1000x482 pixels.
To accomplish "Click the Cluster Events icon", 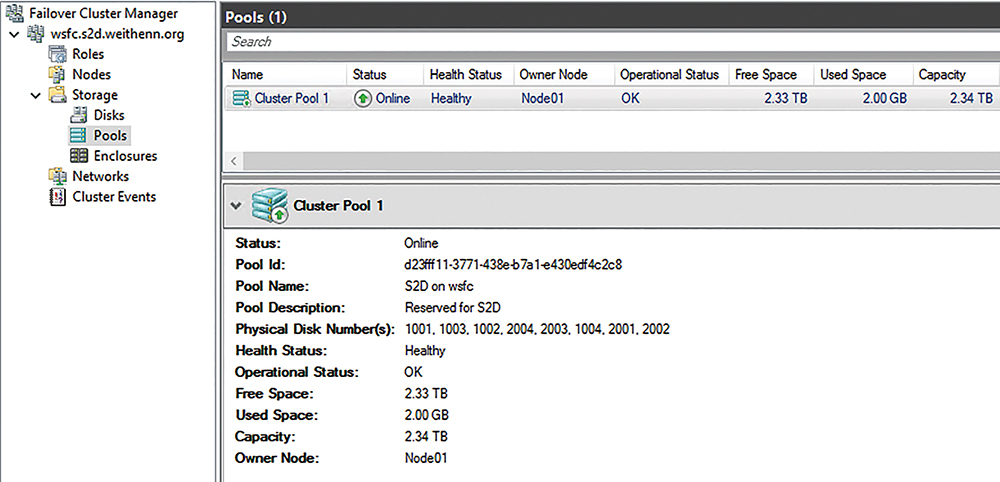I will 57,196.
